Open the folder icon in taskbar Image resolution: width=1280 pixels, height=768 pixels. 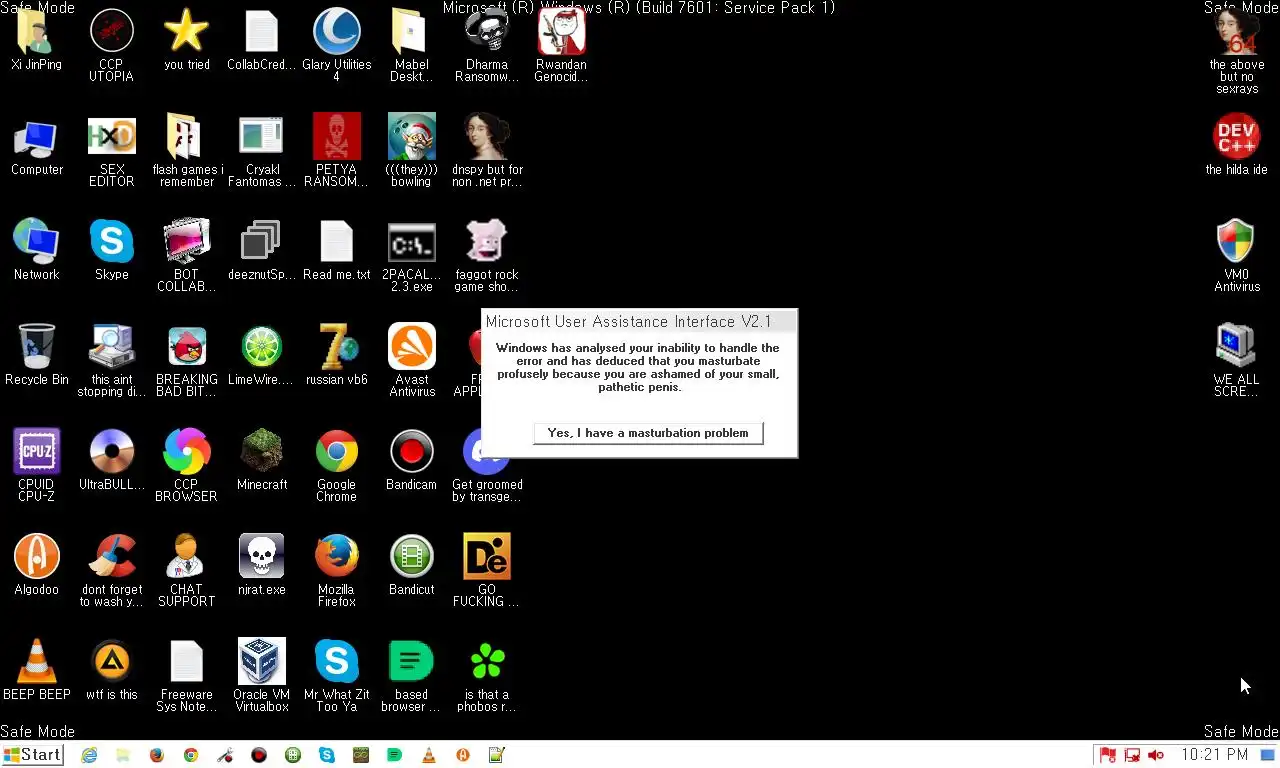point(123,755)
